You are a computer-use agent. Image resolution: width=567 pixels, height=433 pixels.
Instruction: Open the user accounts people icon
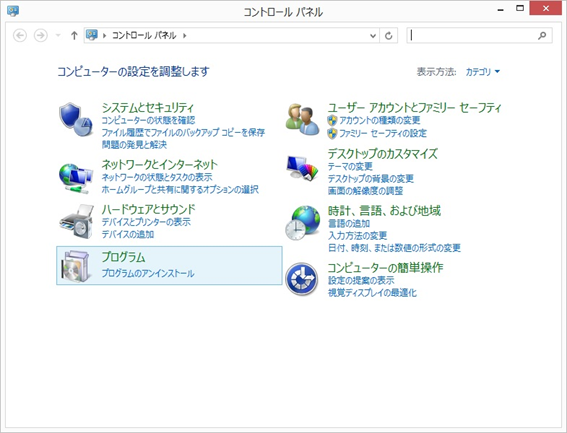pyautogui.click(x=302, y=120)
